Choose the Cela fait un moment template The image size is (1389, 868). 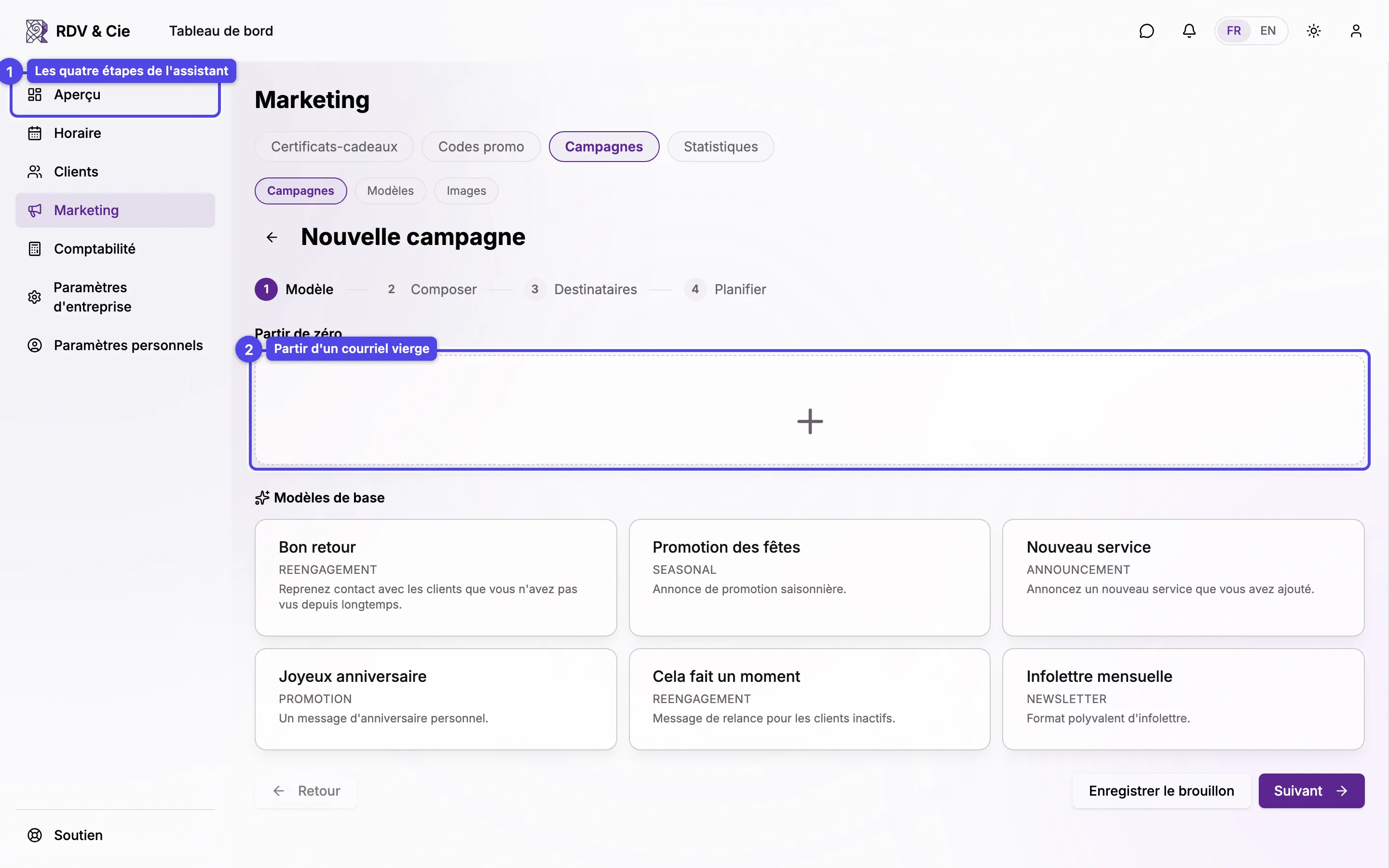pos(809,699)
